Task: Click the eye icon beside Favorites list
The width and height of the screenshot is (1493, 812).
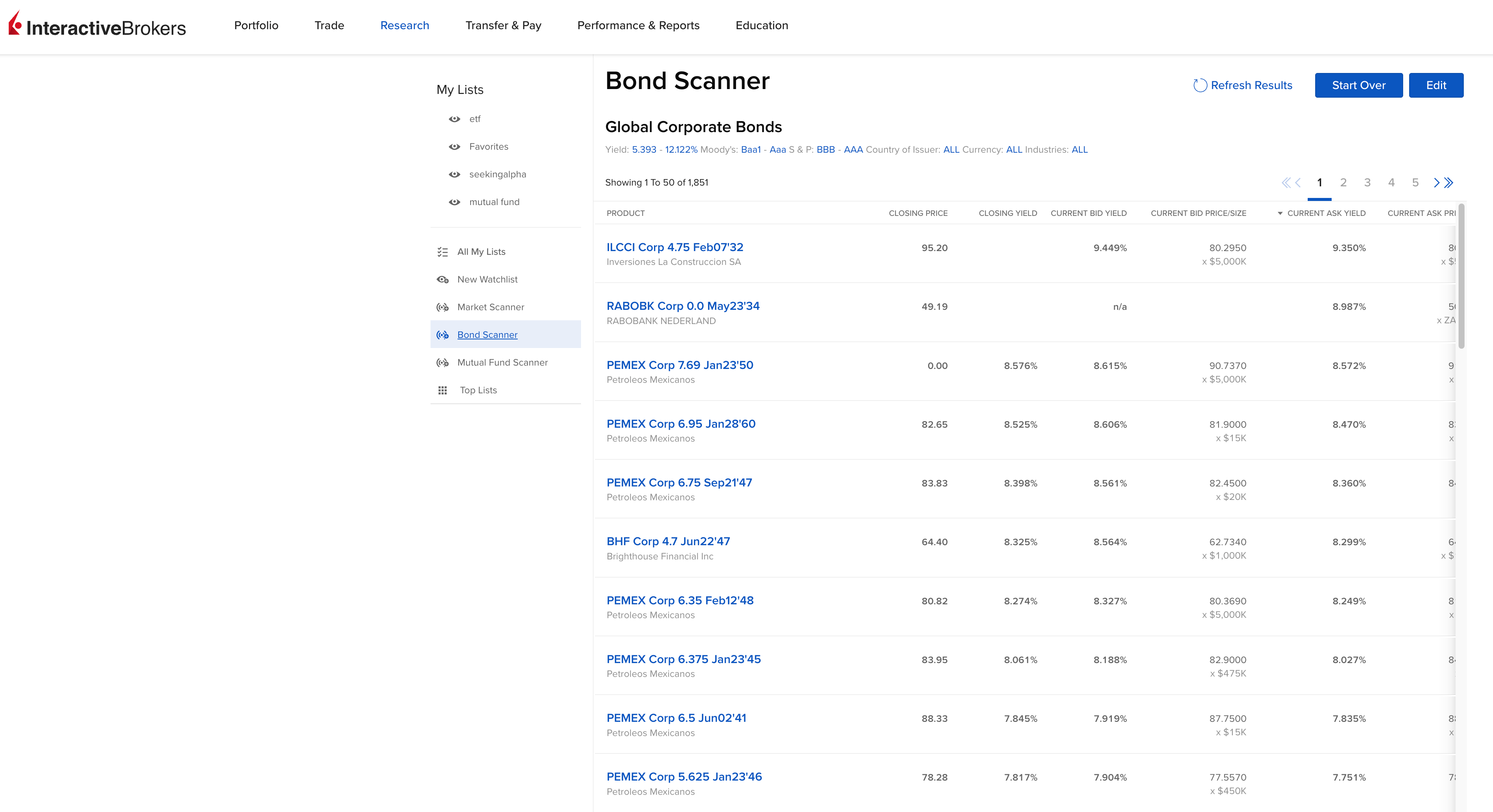Action: tap(454, 147)
